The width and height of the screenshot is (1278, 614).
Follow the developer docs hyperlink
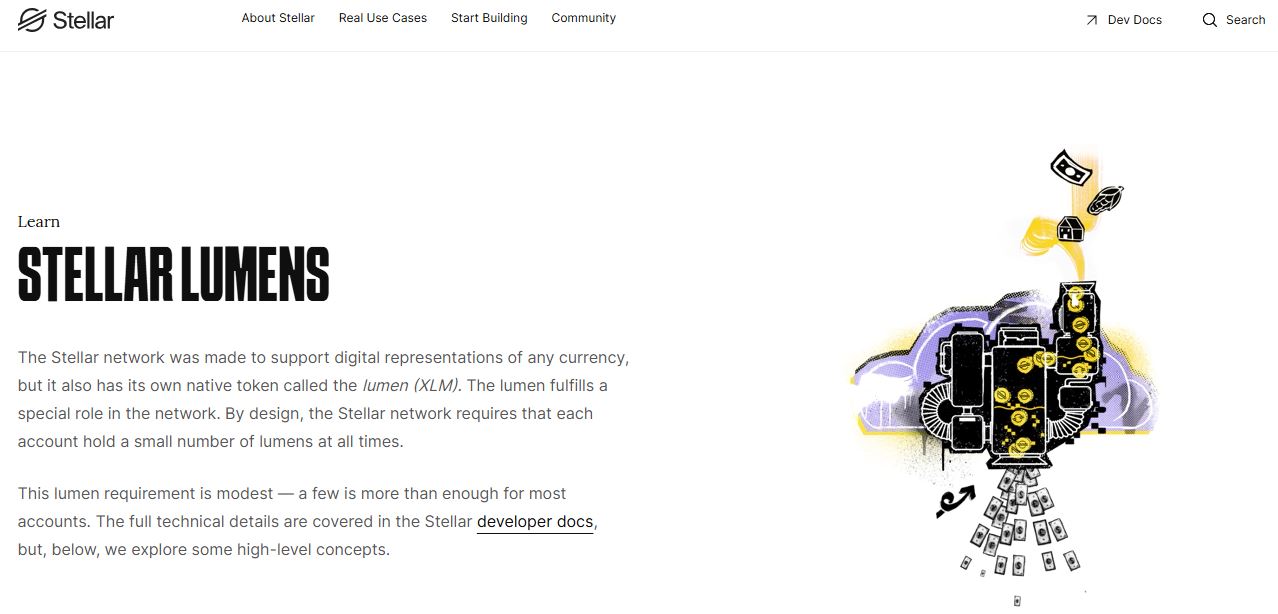535,521
